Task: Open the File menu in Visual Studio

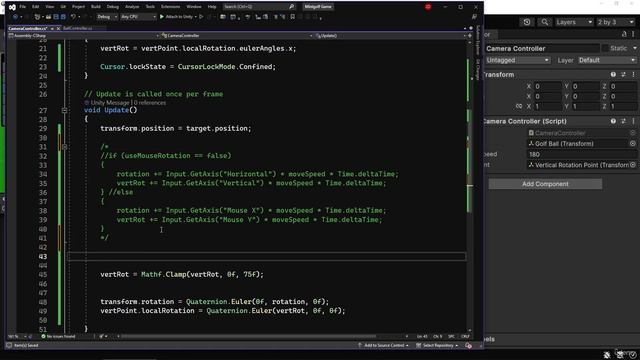Action: tap(22, 7)
